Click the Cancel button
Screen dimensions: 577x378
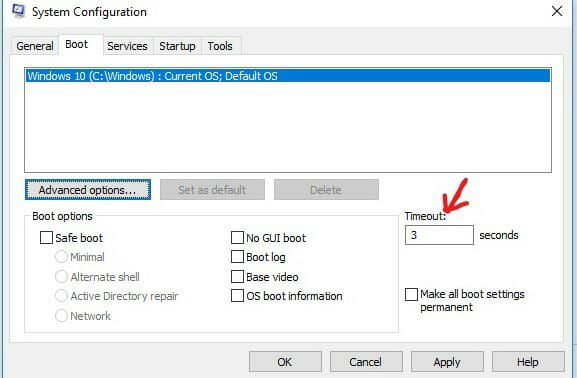366,362
